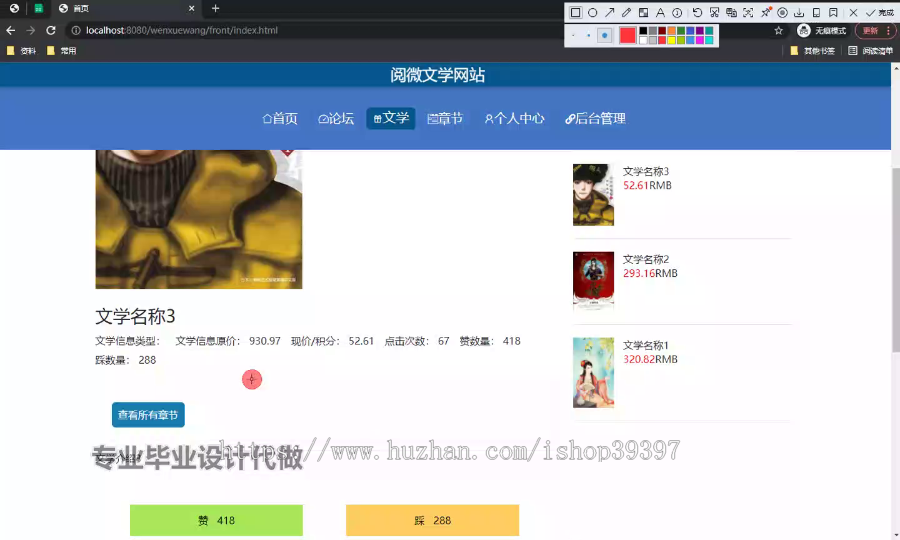Save the screenshot with download icon
The image size is (900, 540).
[x=799, y=13]
